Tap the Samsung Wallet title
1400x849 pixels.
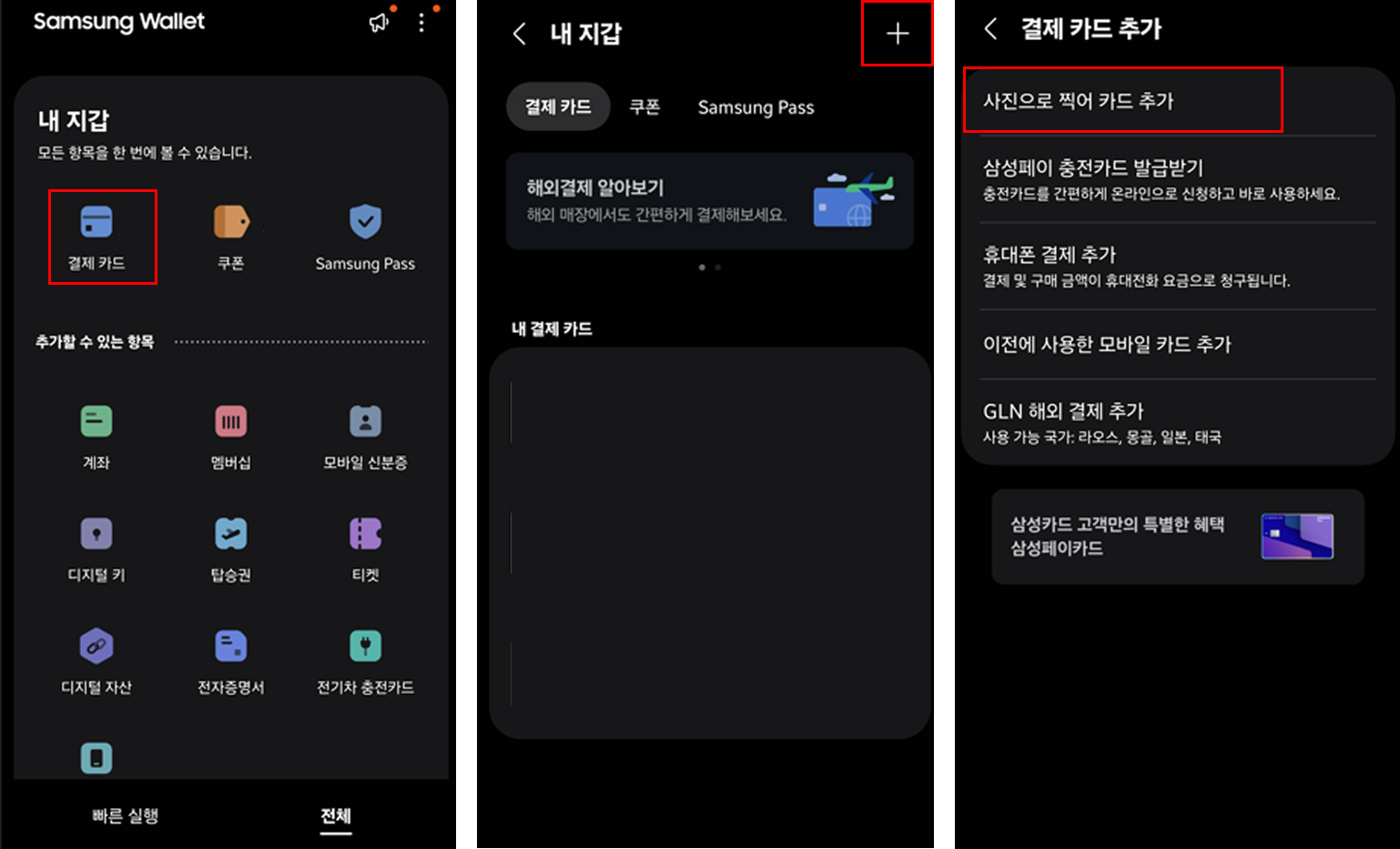pyautogui.click(x=119, y=22)
